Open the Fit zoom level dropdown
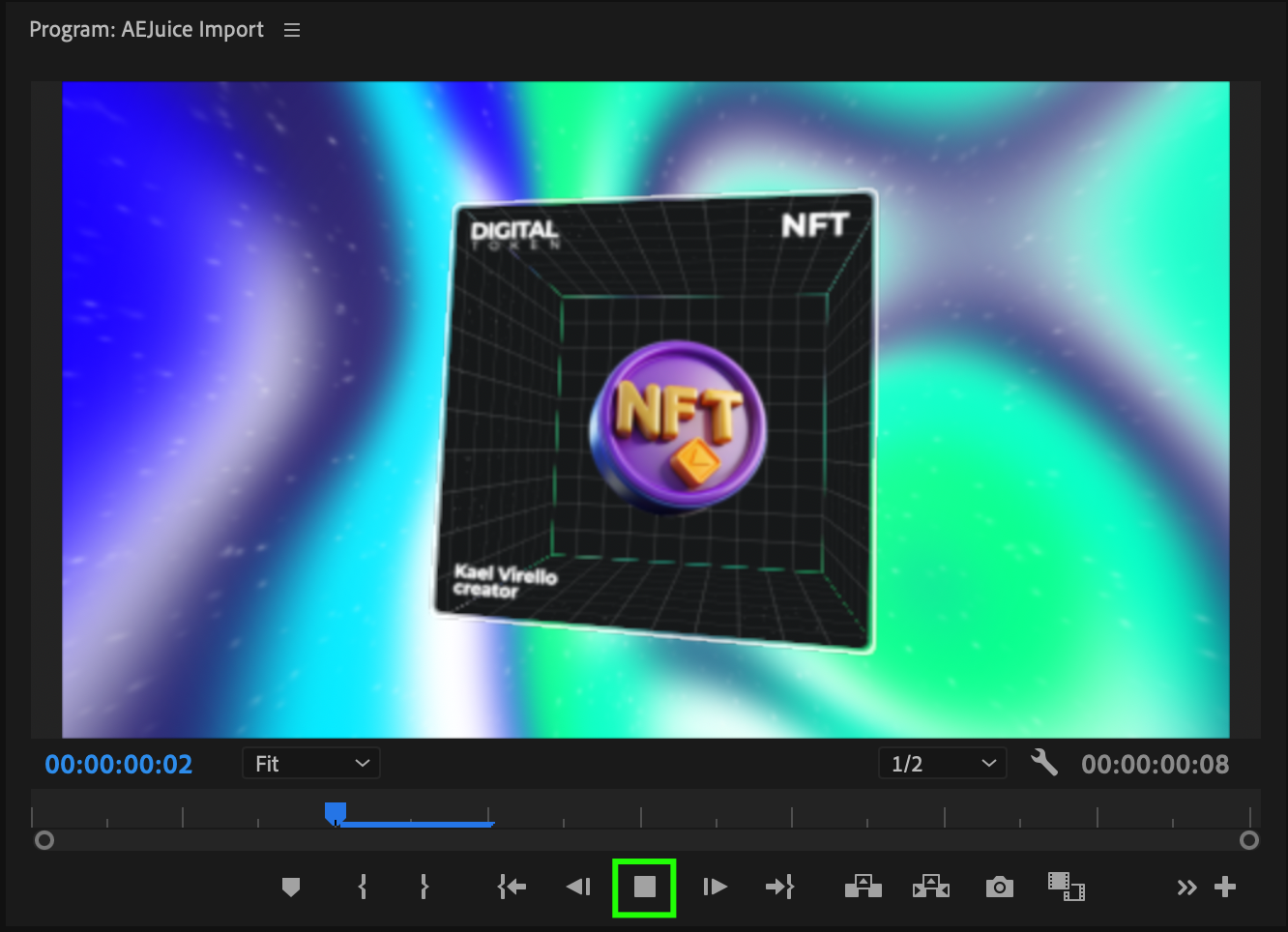Viewport: 1288px width, 932px height. pos(310,764)
